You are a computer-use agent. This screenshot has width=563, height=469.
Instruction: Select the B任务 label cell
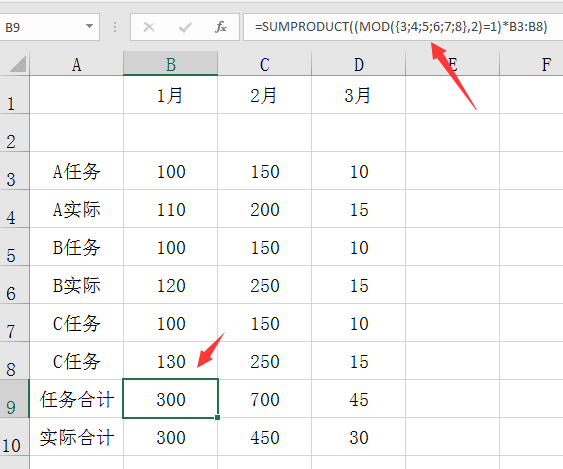click(x=76, y=247)
